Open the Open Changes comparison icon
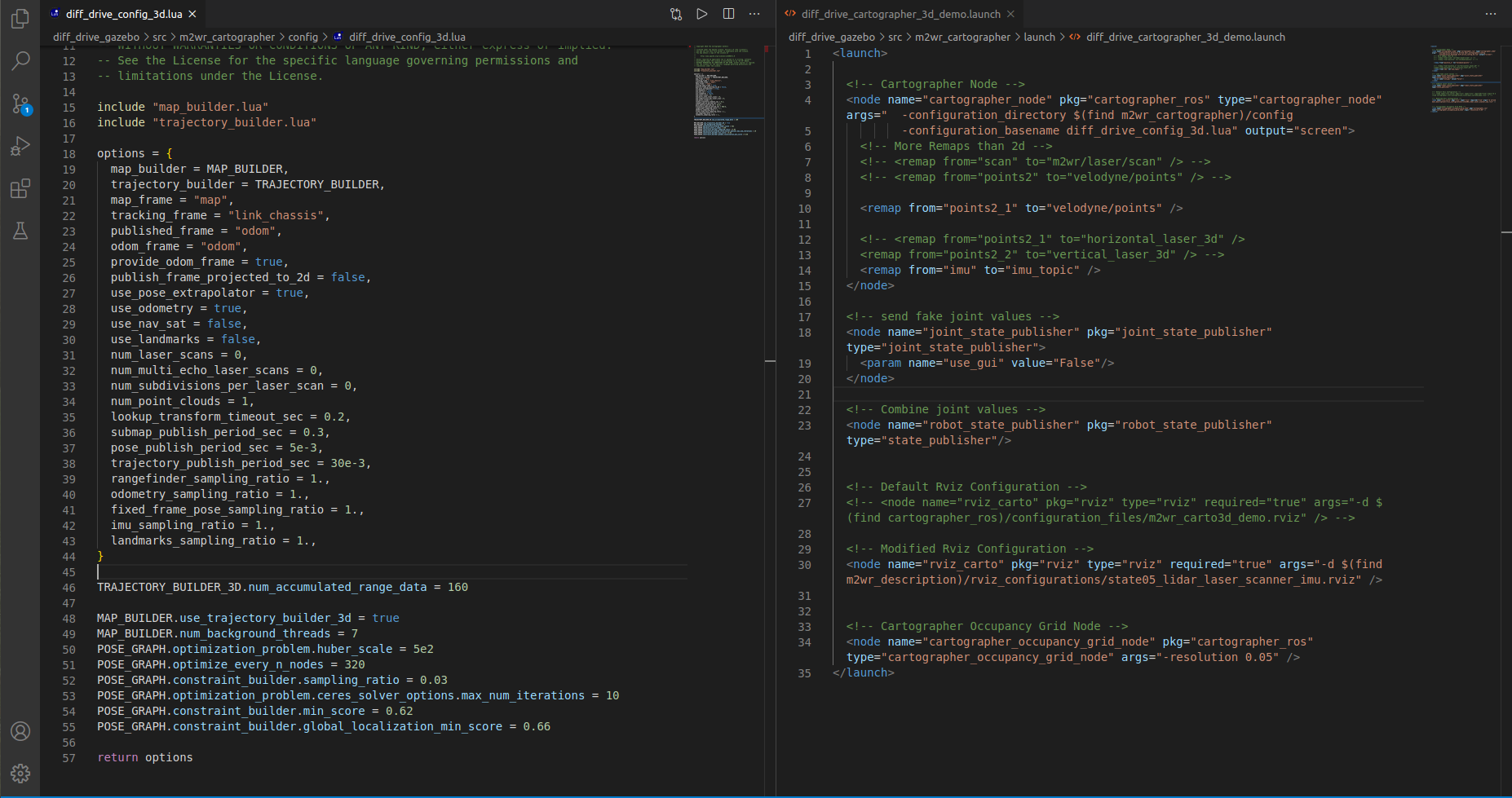 click(675, 13)
